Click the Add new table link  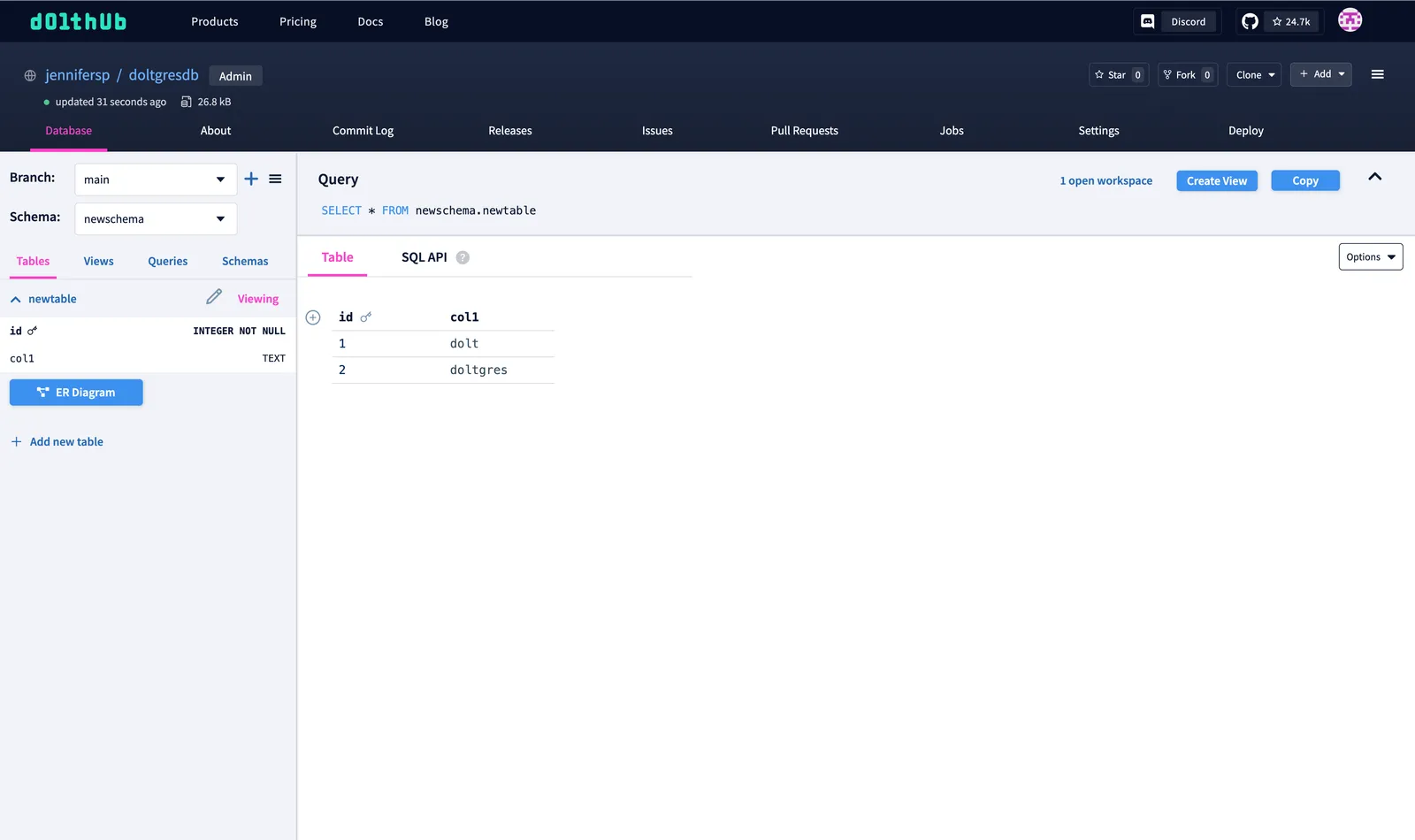point(57,442)
